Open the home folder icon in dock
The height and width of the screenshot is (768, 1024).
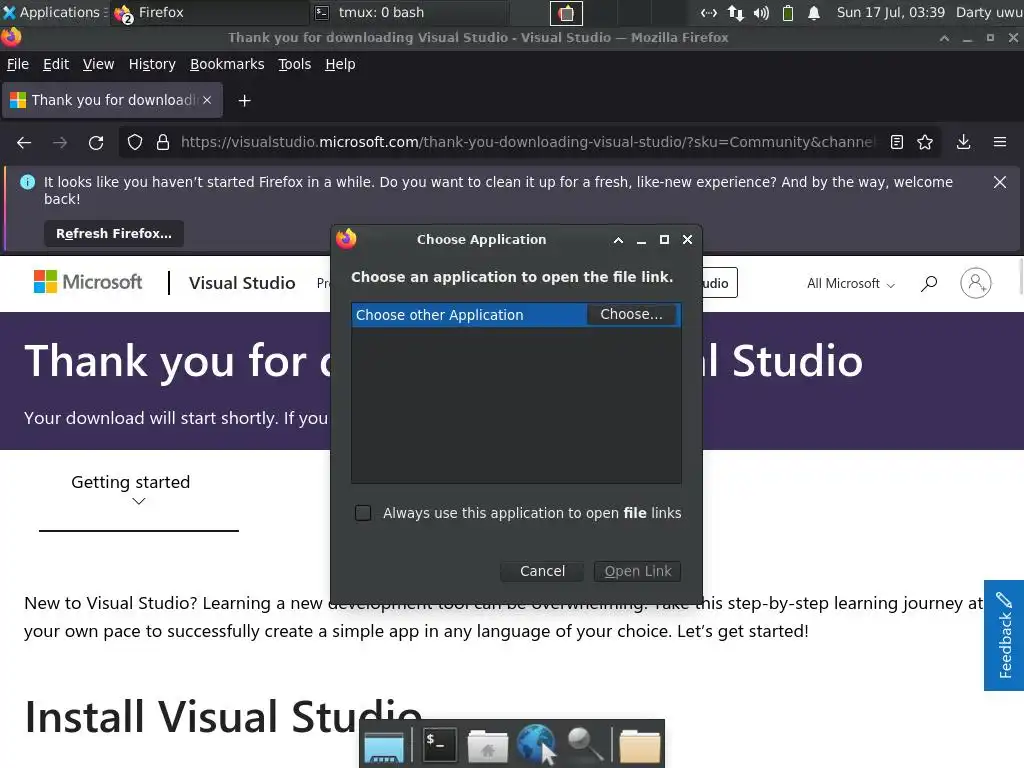[487, 746]
